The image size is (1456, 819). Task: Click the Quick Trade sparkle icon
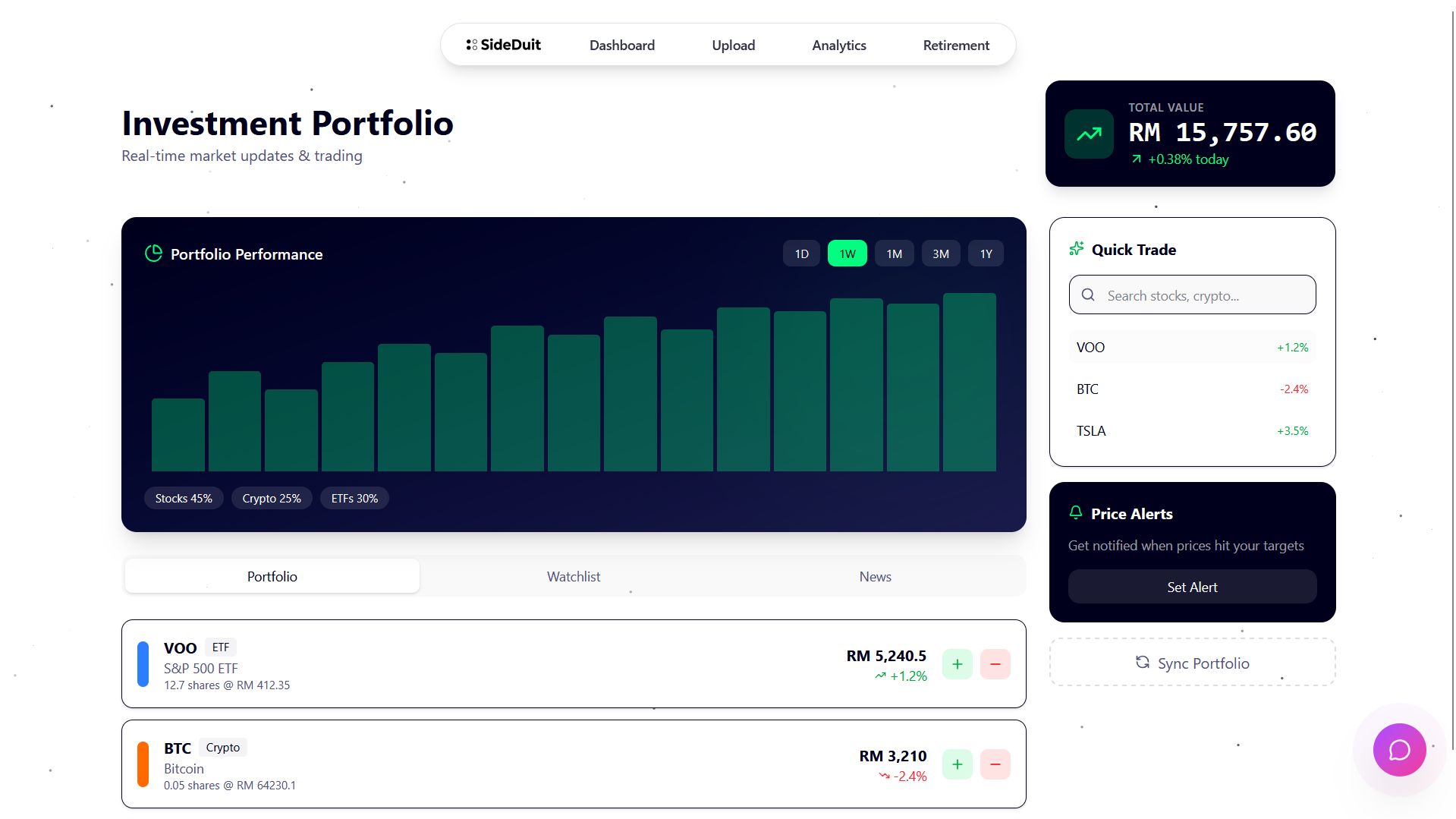(1076, 249)
